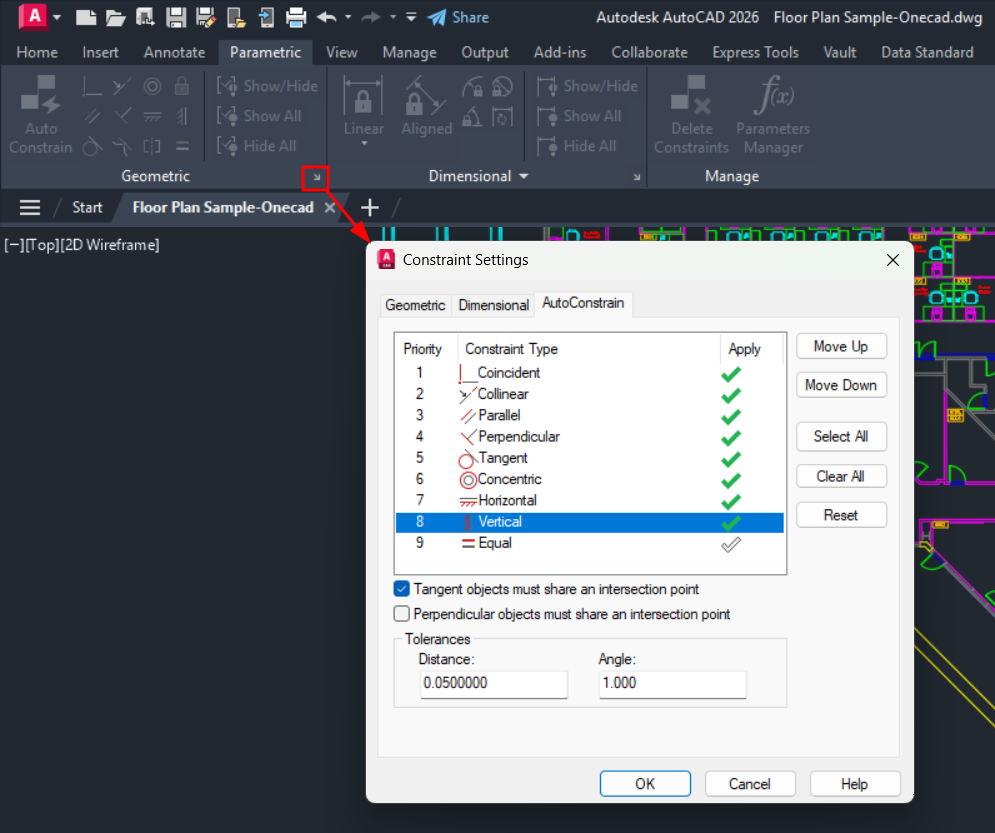Select the Symmetric constraint ribbon icon
The image size is (995, 833).
coord(152,147)
